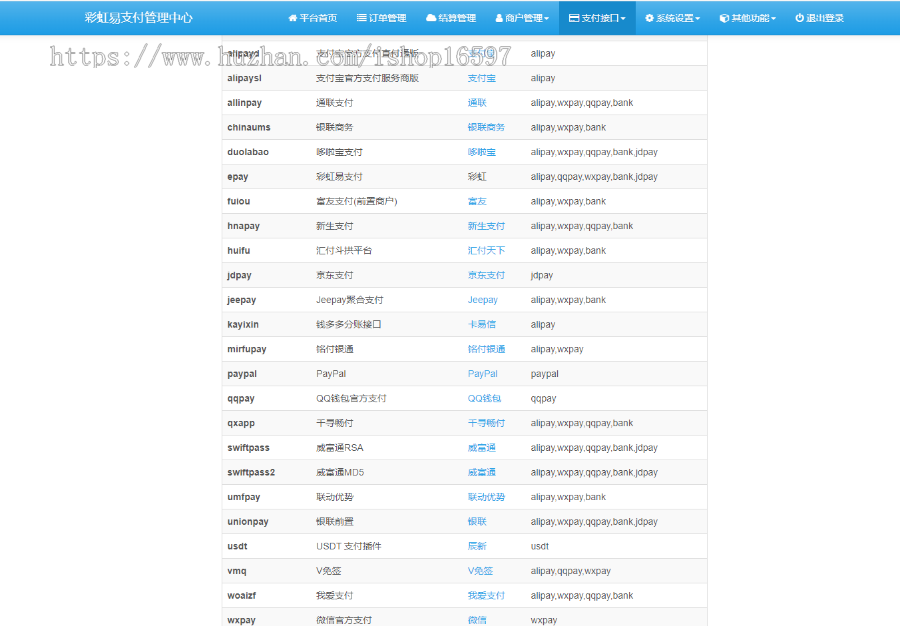Select the USDT 支付插件 description cell
Image resolution: width=900 pixels, height=626 pixels.
pos(348,547)
